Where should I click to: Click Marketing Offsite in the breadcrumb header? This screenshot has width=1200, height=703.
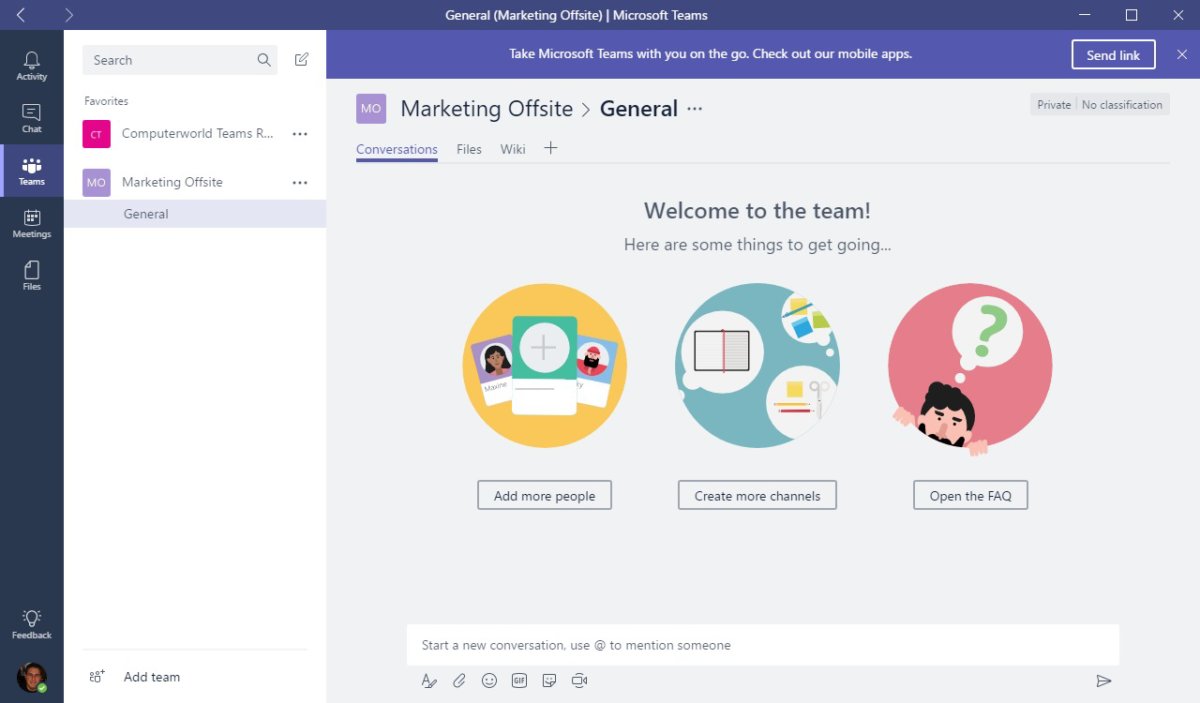[x=486, y=109]
